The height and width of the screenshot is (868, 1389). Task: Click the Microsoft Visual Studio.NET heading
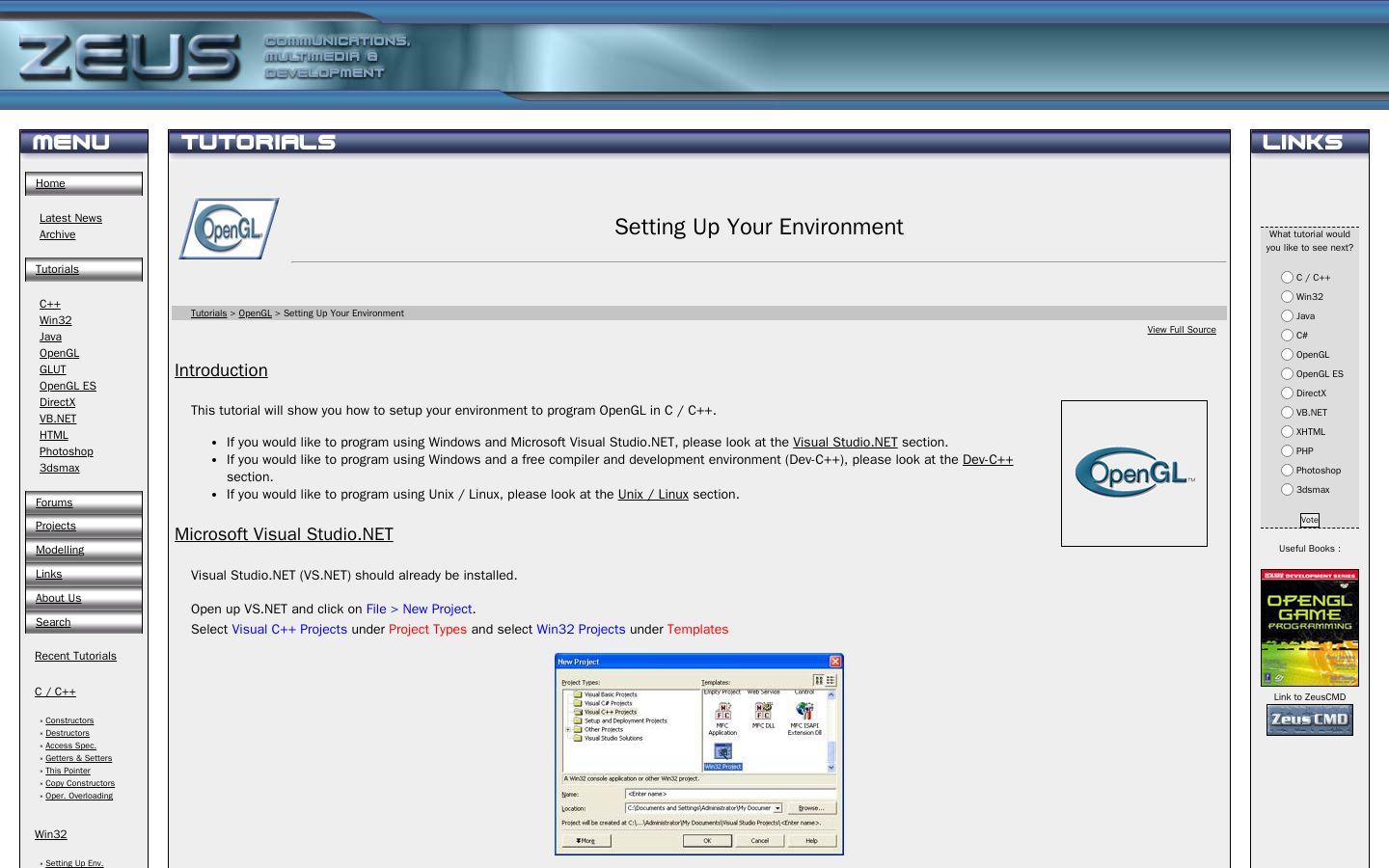tap(284, 534)
